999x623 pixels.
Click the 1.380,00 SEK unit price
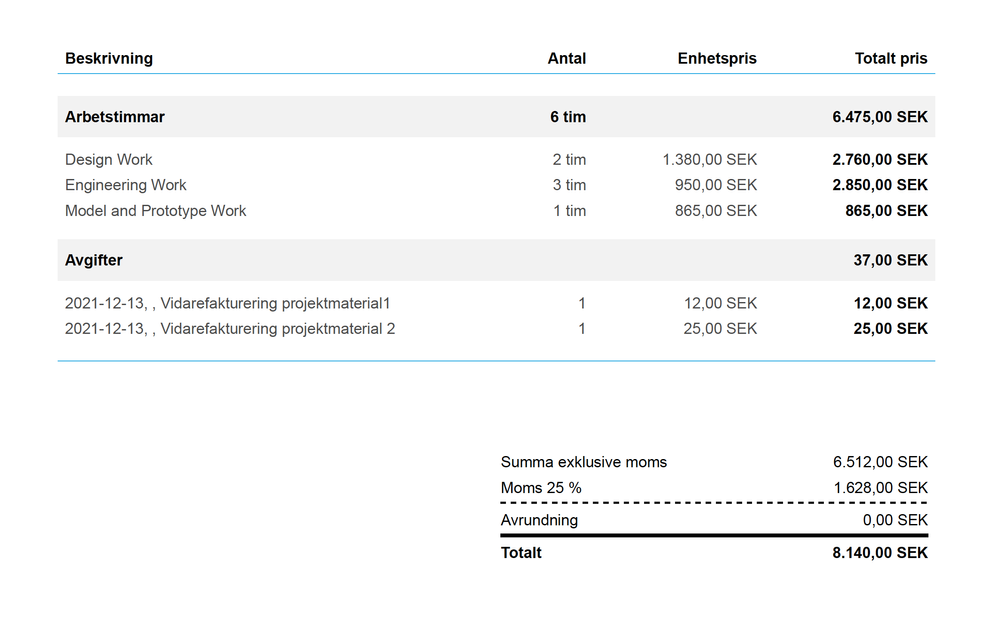click(x=710, y=159)
